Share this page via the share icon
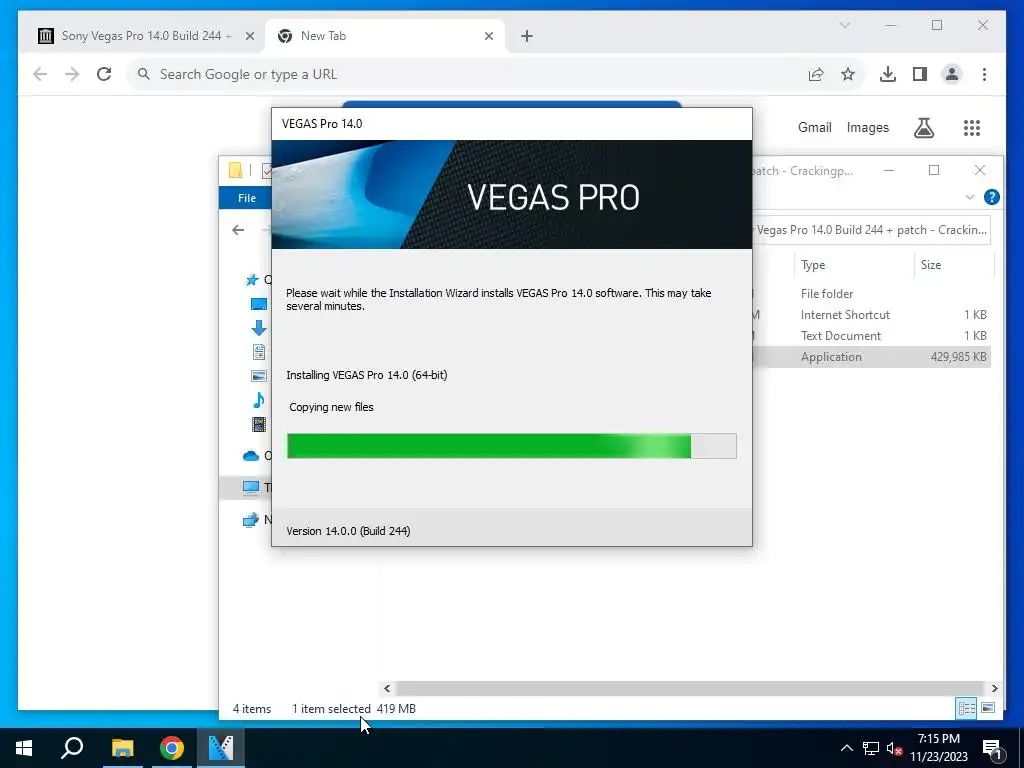Image resolution: width=1024 pixels, height=768 pixels. 816,74
